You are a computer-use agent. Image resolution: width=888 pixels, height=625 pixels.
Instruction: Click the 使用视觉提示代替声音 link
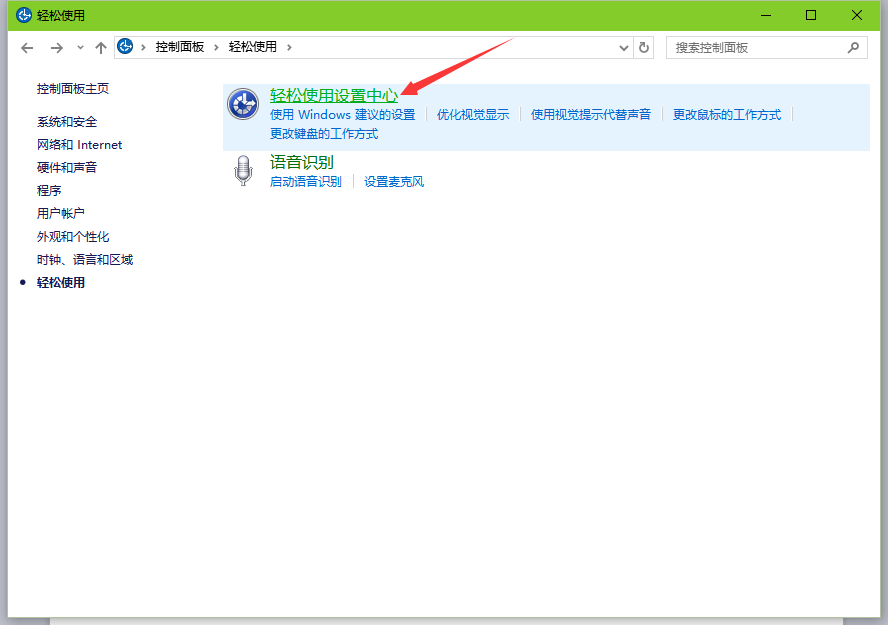pyautogui.click(x=591, y=115)
